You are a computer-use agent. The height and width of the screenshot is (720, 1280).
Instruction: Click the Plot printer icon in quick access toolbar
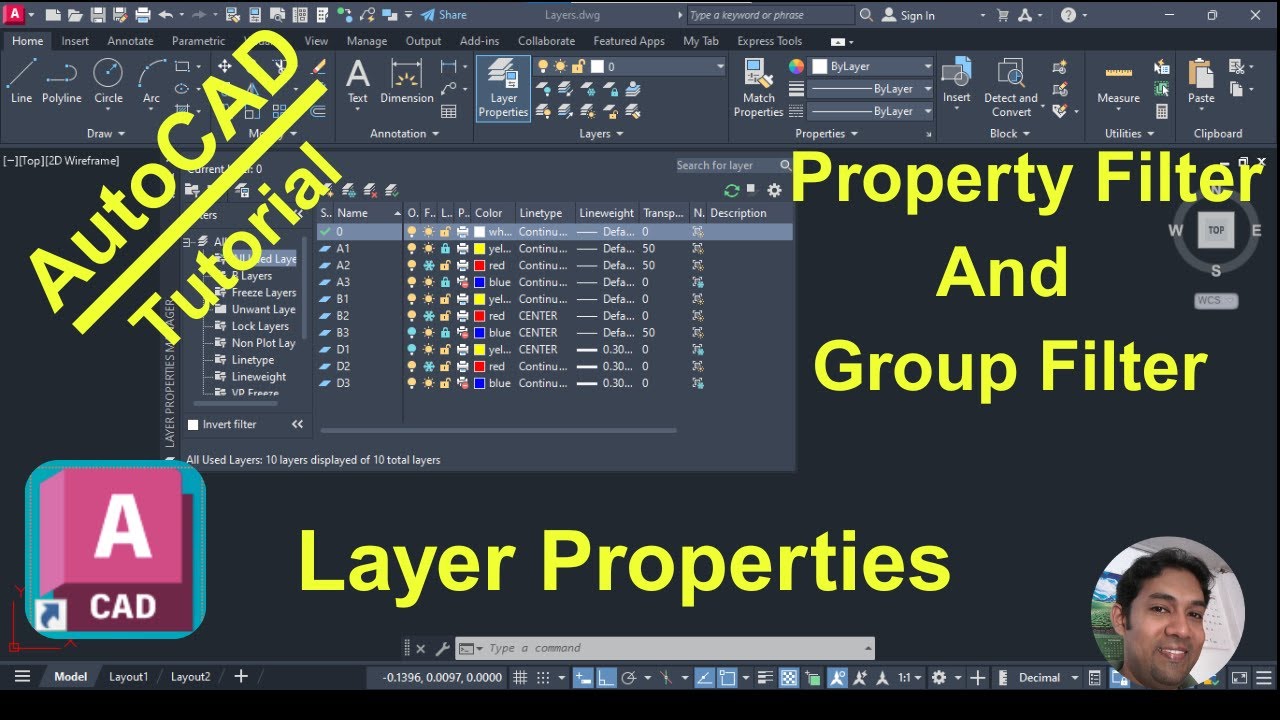(x=142, y=15)
